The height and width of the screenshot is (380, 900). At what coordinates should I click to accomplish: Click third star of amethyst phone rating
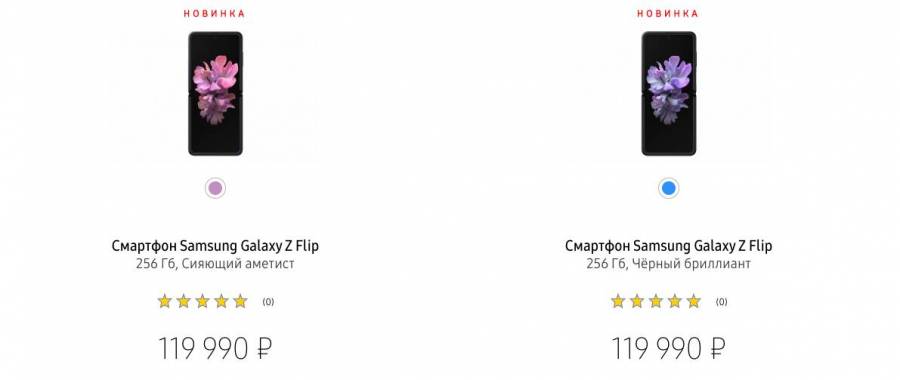(203, 301)
